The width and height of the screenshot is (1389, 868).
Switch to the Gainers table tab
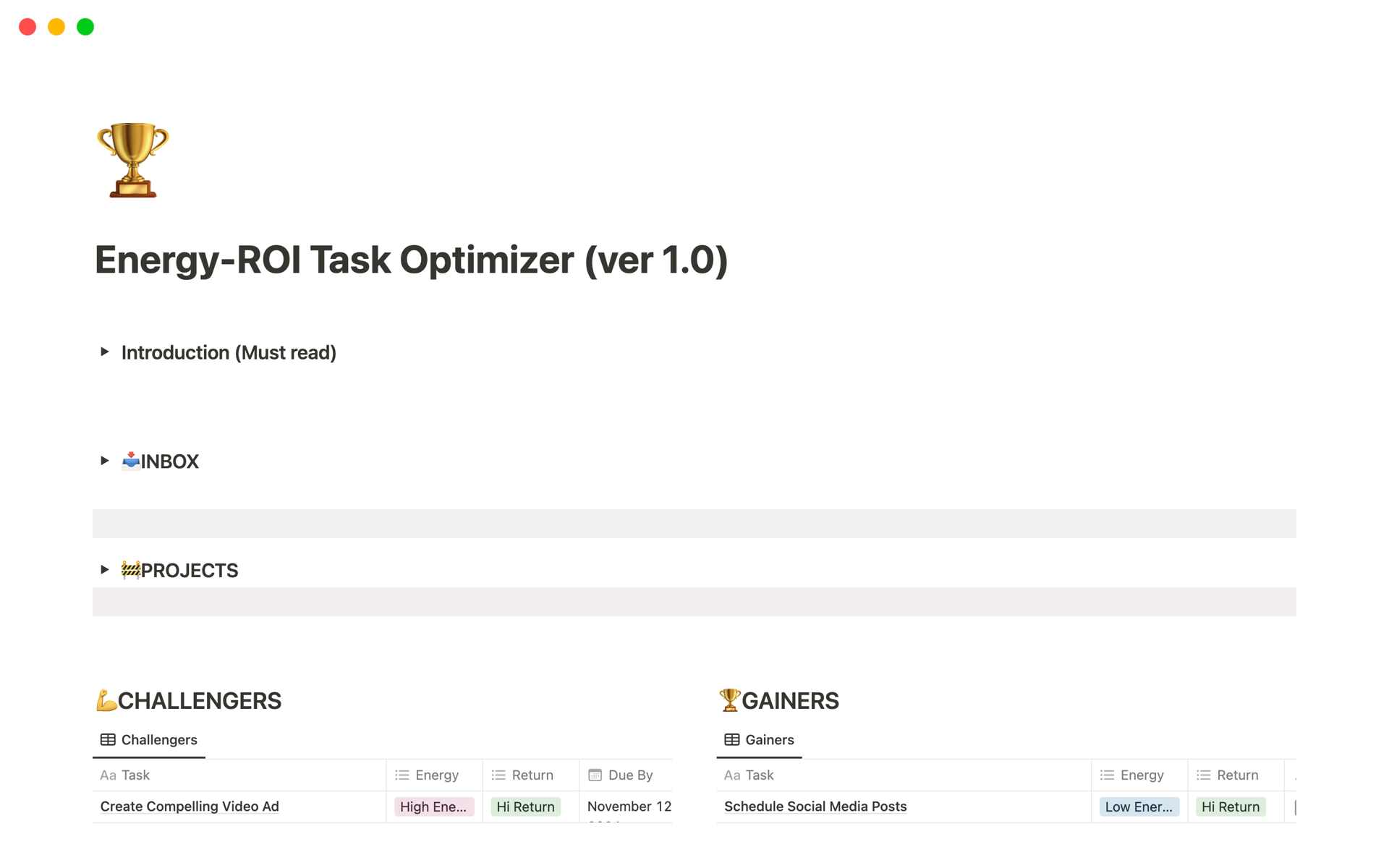click(x=760, y=739)
